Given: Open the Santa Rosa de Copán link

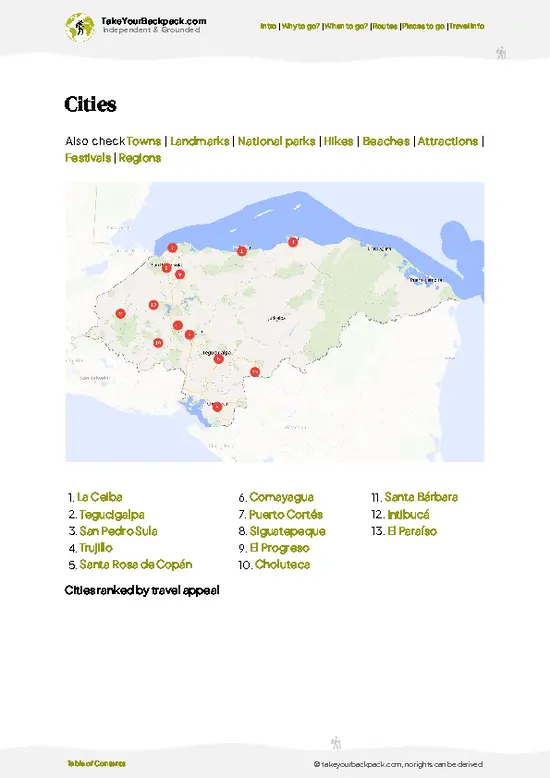Looking at the screenshot, I should pos(136,565).
